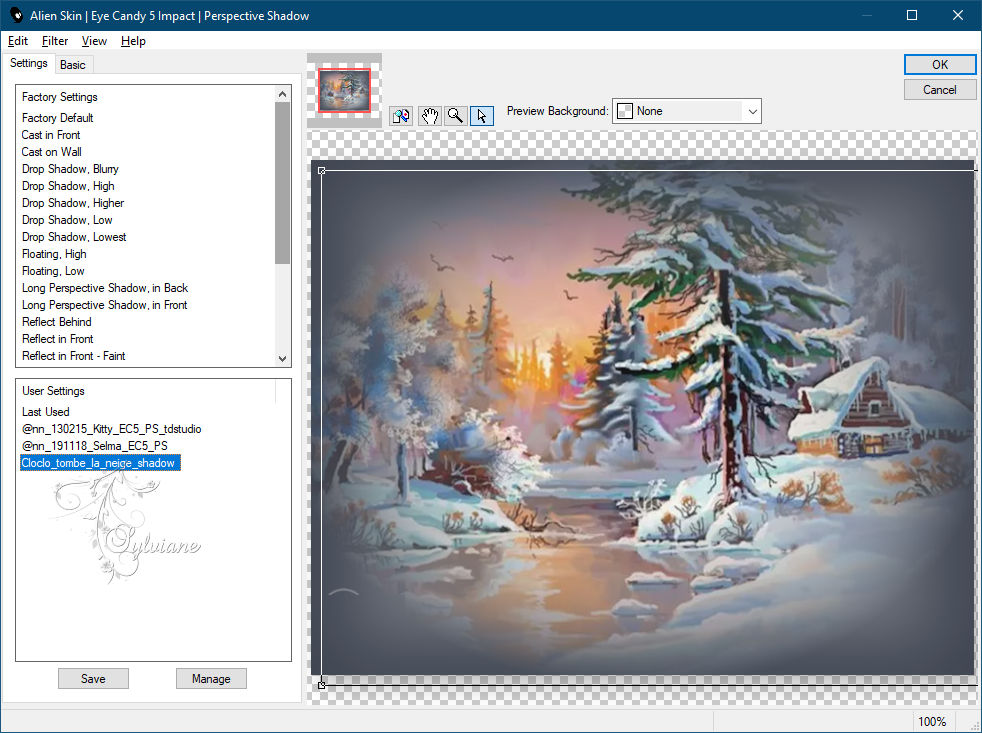982x733 pixels.
Task: Switch to the Basic tab
Action: (x=73, y=65)
